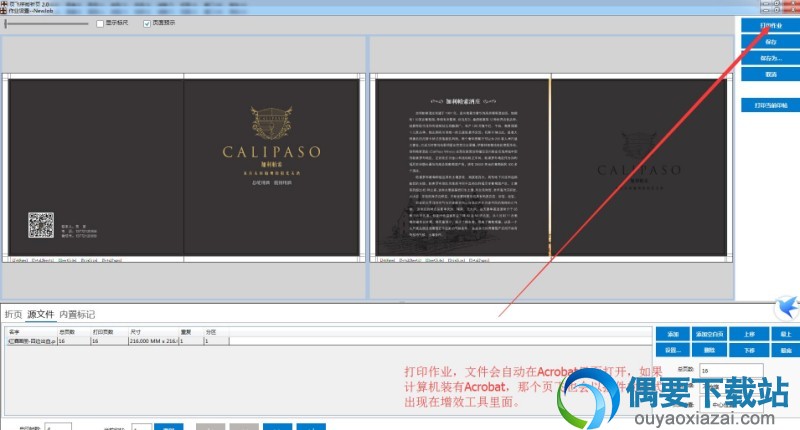The image size is (800, 430).
Task: Click the 最上 (move to top) button
Action: tap(786, 334)
